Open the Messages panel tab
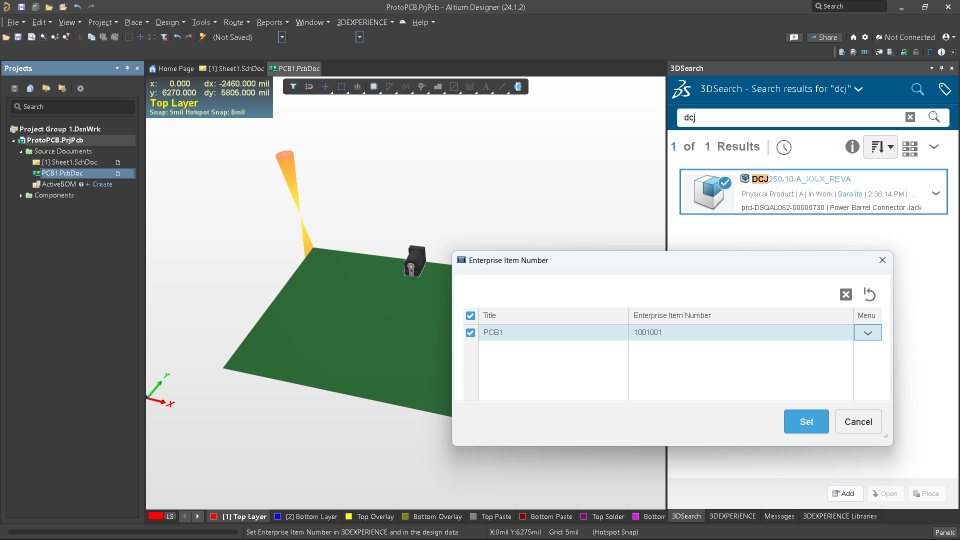The height and width of the screenshot is (540, 960). (x=779, y=516)
